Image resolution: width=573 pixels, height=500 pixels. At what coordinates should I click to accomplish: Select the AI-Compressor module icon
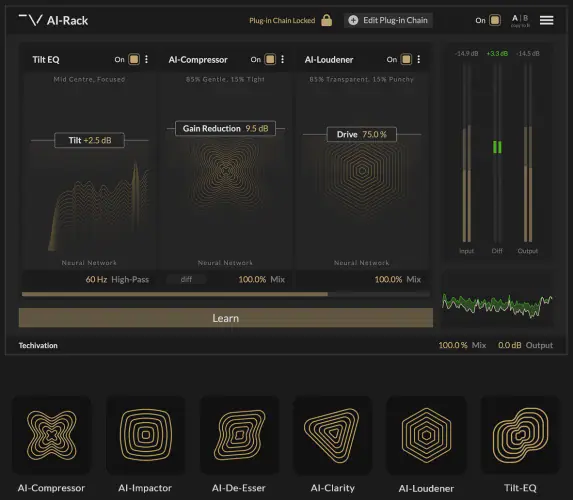[52, 435]
